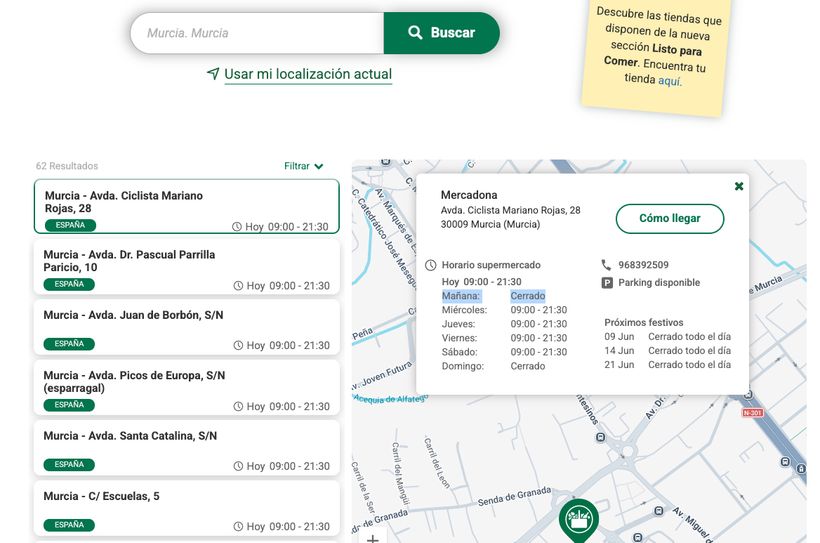
Task: Click clock icon on Picos de Europa card
Action: coord(238,406)
